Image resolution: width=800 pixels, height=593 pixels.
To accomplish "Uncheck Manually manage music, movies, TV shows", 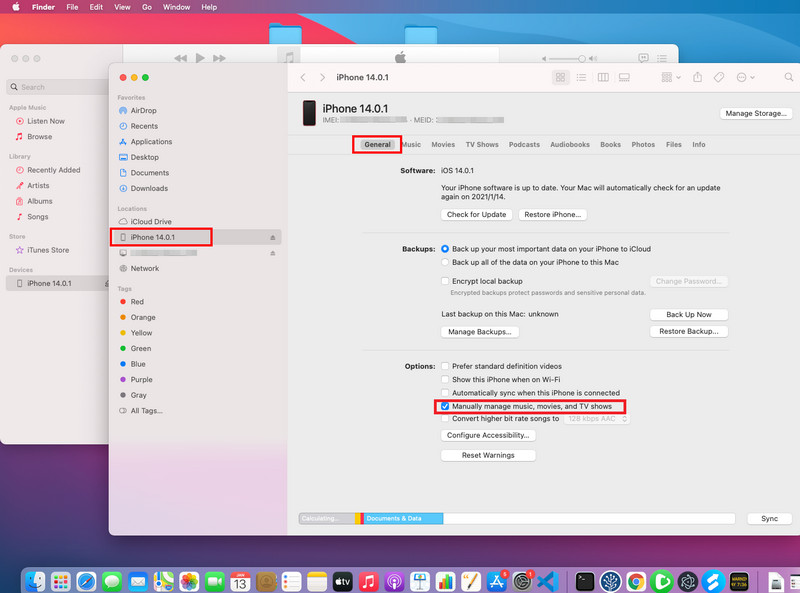I will click(446, 407).
